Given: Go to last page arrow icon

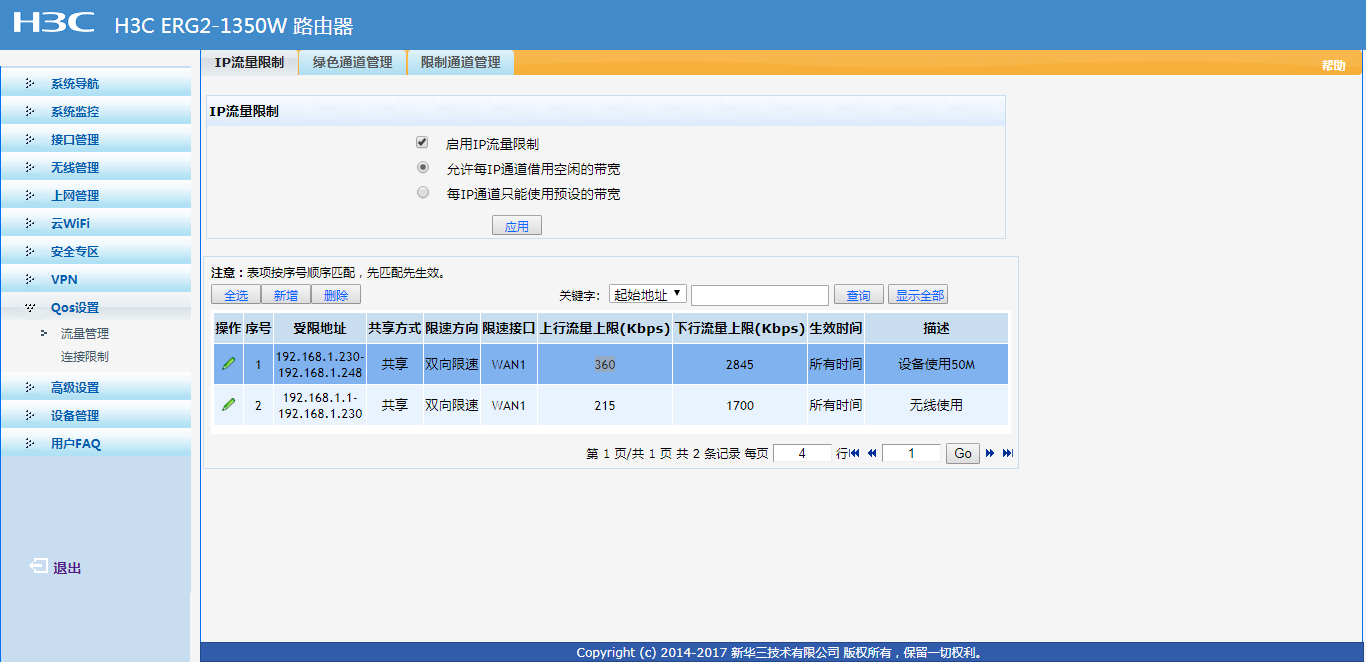Looking at the screenshot, I should click(1007, 453).
